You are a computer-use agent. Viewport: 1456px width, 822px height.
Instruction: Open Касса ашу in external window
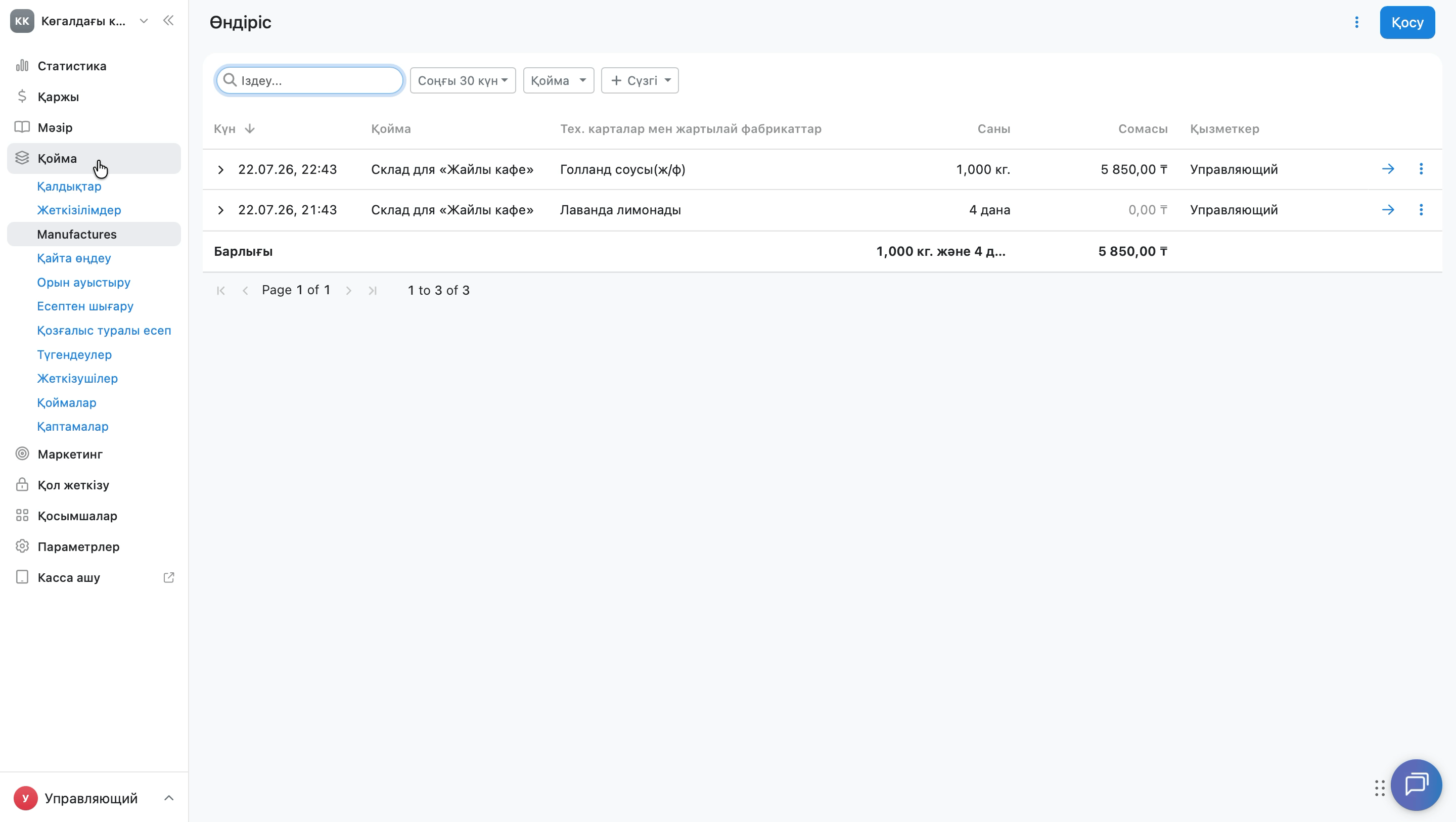pos(168,577)
